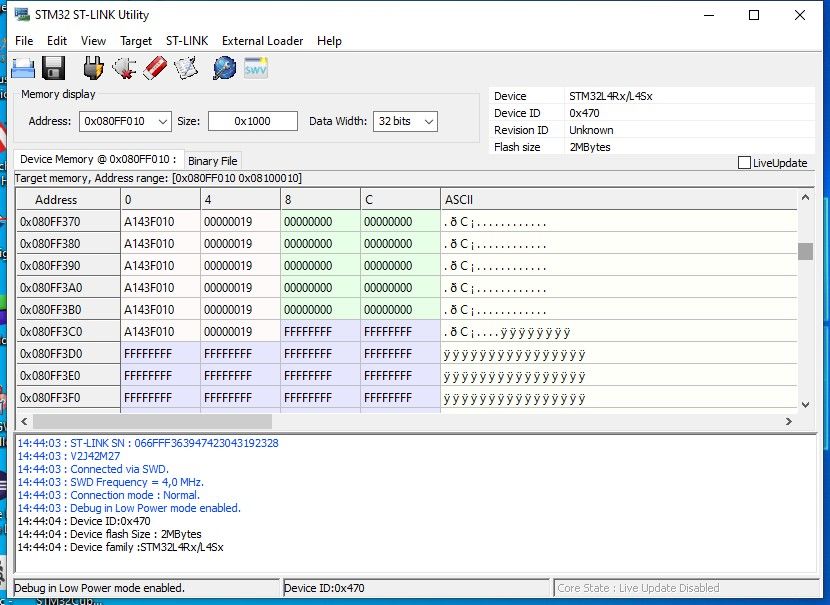Screen dimensions: 830x605
Task: Enable the LiveUpdate checkbox
Action: tap(744, 162)
